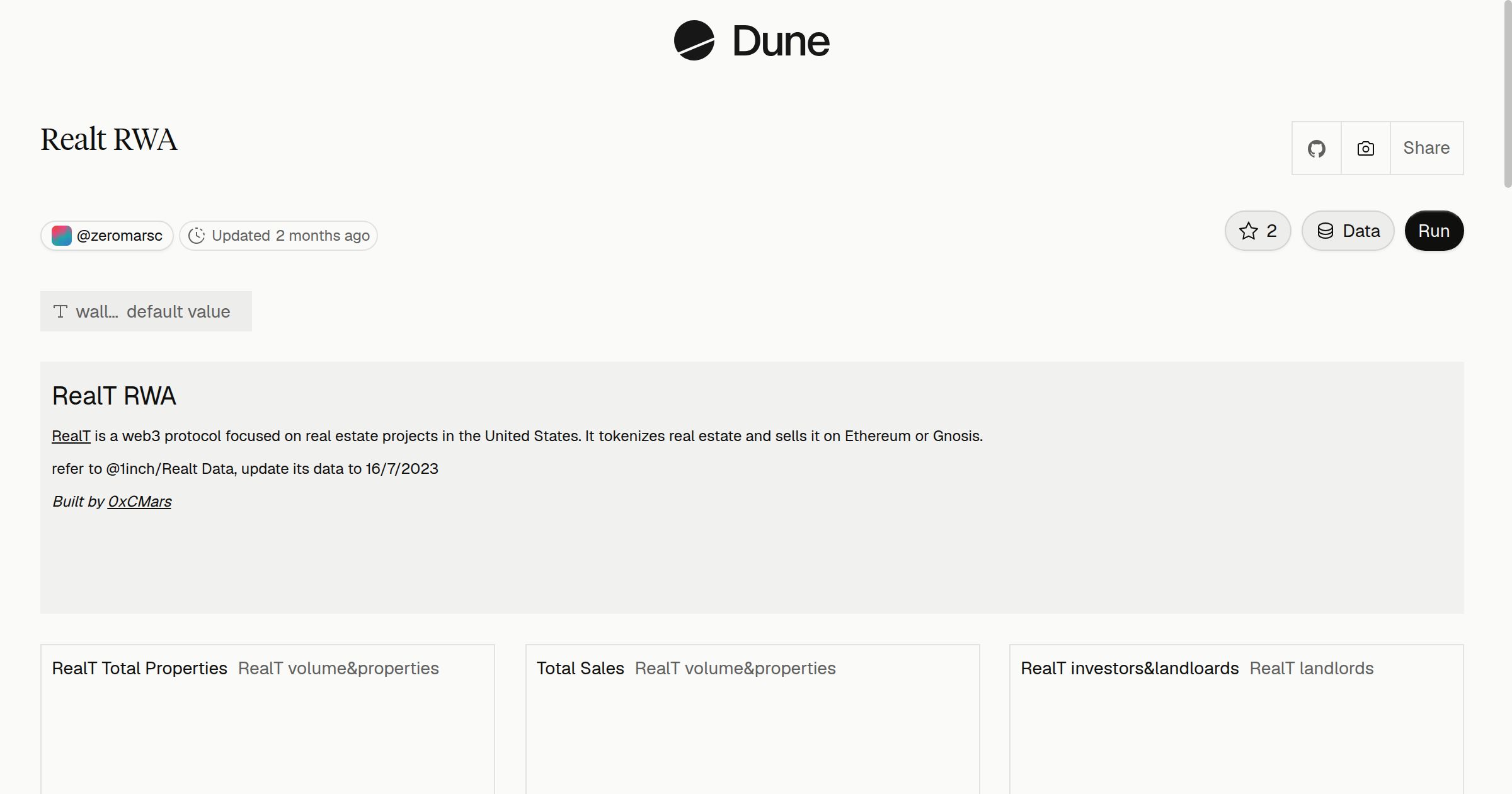1512x794 pixels.
Task: Click the zeromarsc avatar image
Action: [x=61, y=236]
